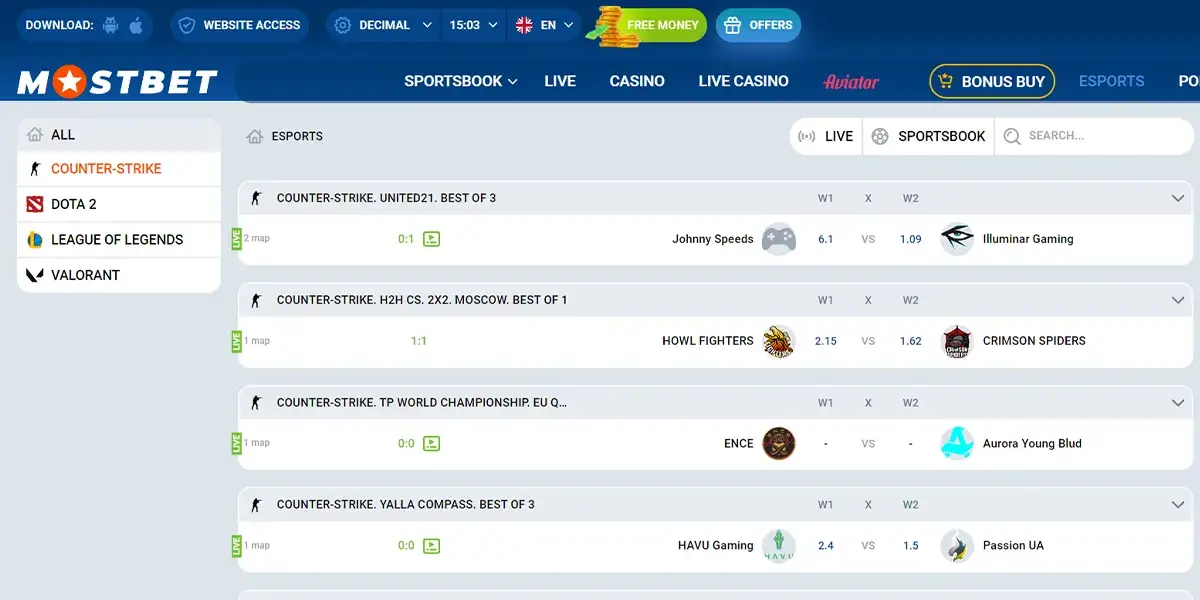The height and width of the screenshot is (600, 1200).
Task: Click the home icon beside ALL
Action: (x=35, y=134)
